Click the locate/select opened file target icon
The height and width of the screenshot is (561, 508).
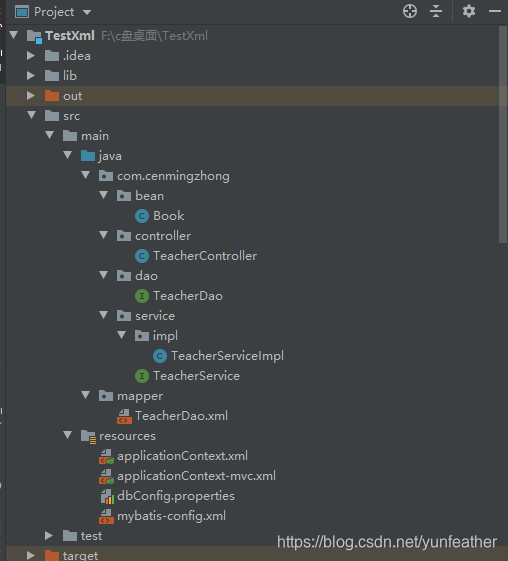pyautogui.click(x=410, y=11)
